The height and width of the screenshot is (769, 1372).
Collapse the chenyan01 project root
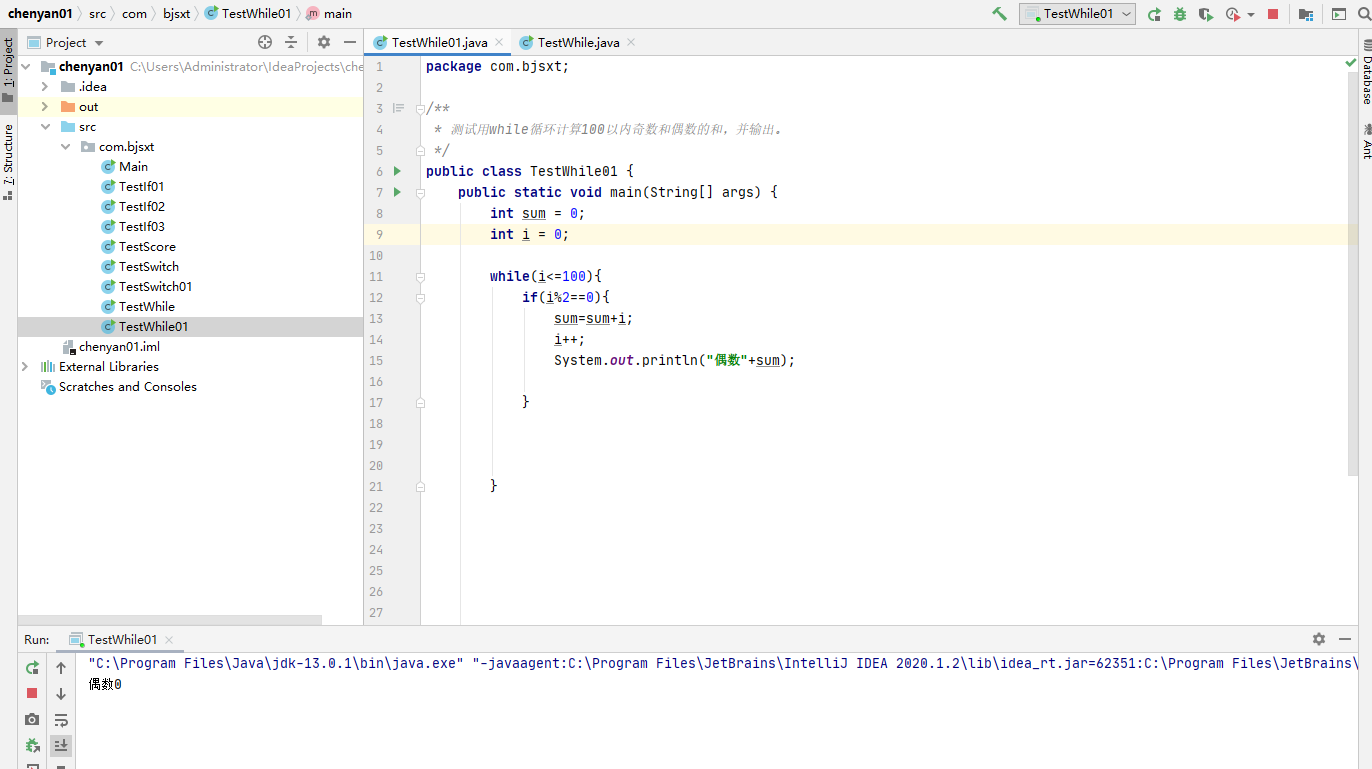pos(26,67)
